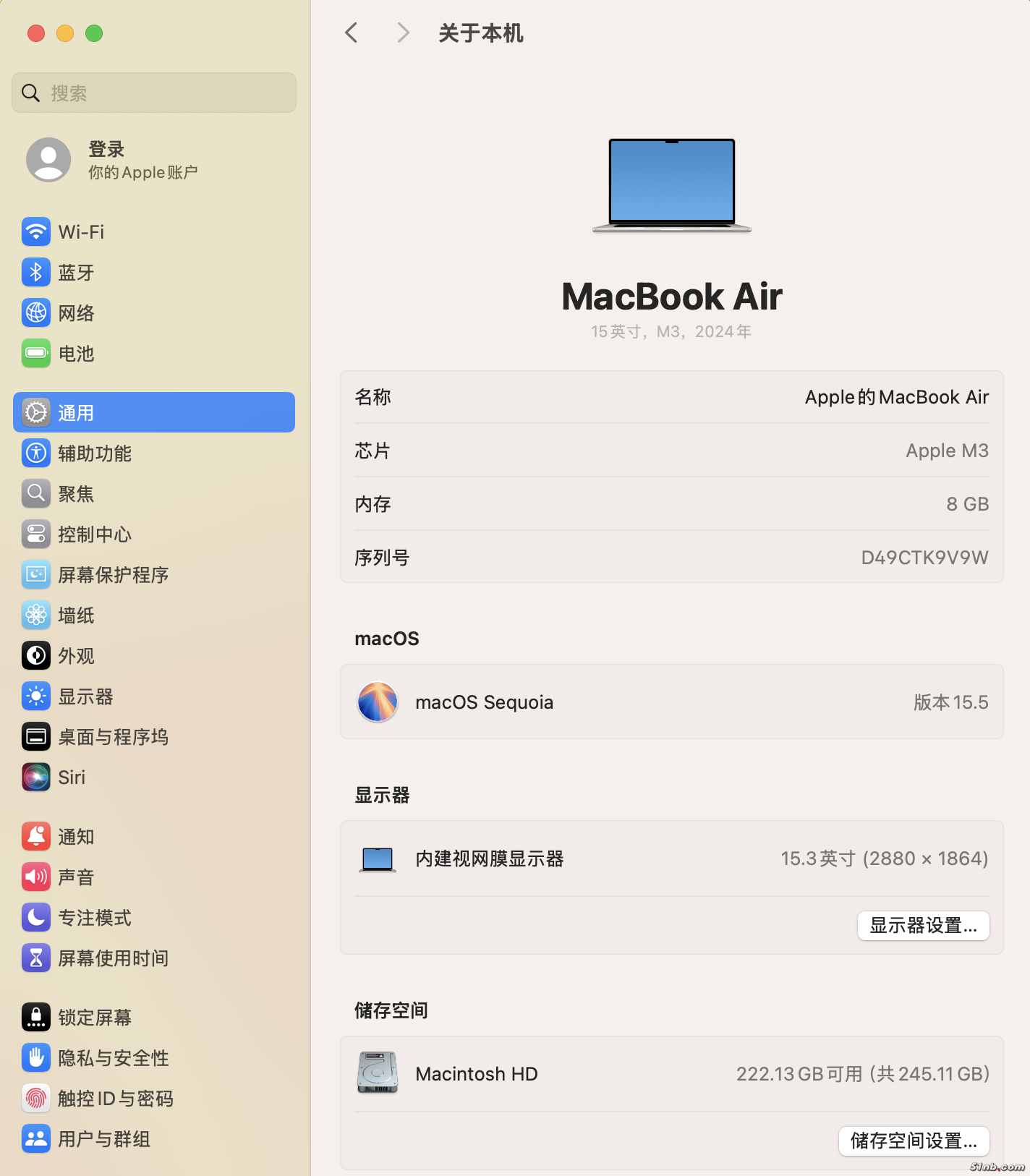Select the Lock Screen (锁定屏幕) icon
This screenshot has width=1030, height=1176.
click(36, 1018)
